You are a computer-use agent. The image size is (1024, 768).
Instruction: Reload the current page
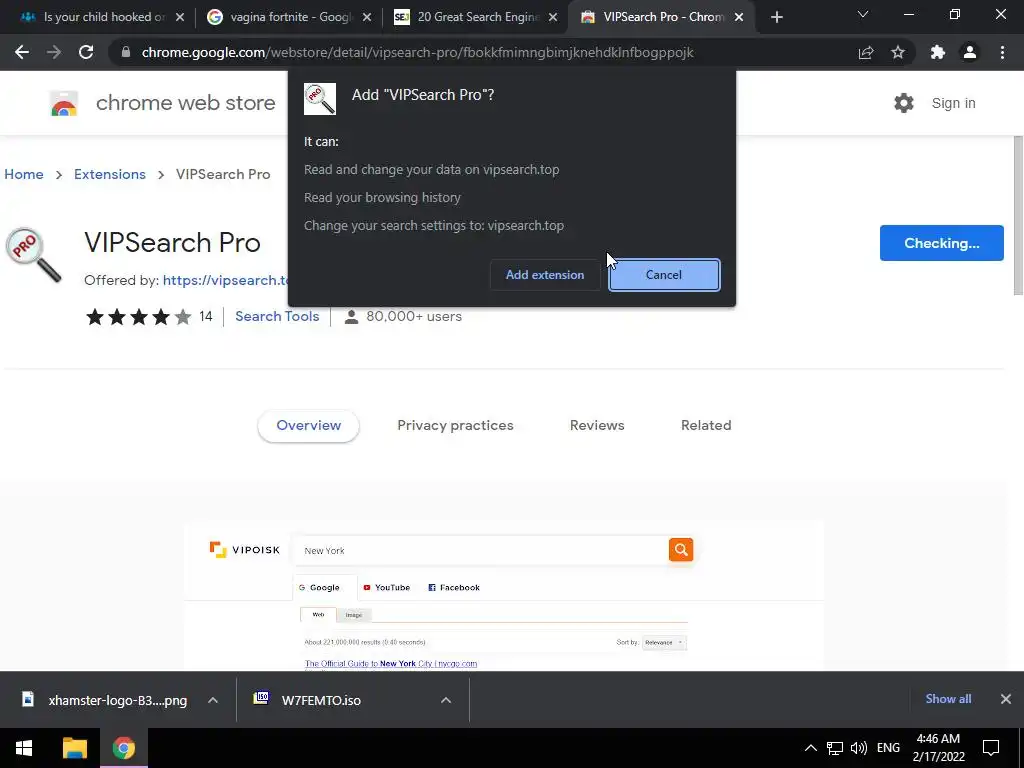(86, 52)
